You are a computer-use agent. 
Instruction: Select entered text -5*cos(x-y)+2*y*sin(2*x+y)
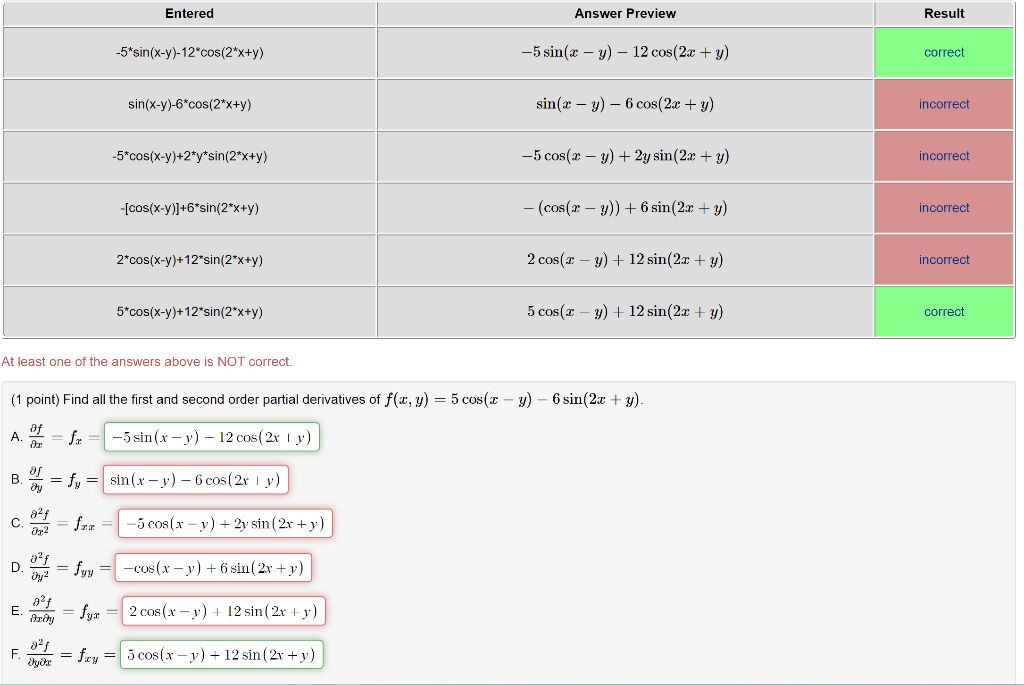(189, 156)
